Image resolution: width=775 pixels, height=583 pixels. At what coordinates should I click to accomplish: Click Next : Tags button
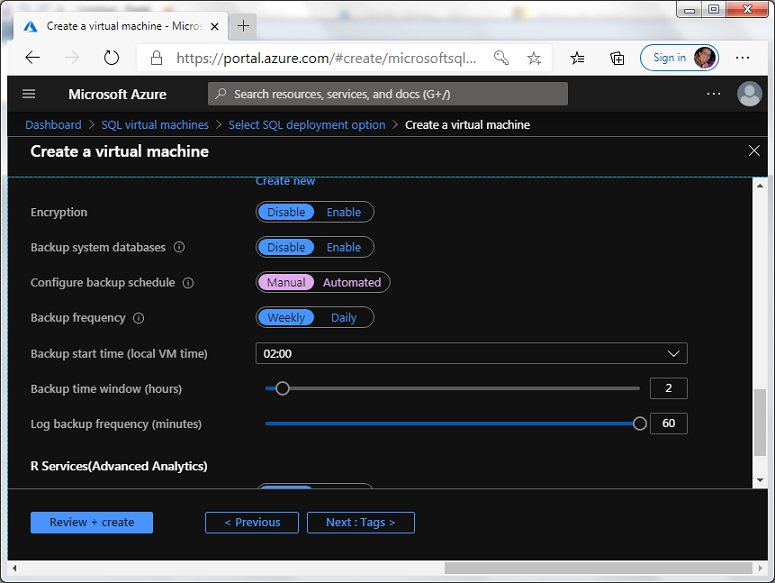point(361,522)
